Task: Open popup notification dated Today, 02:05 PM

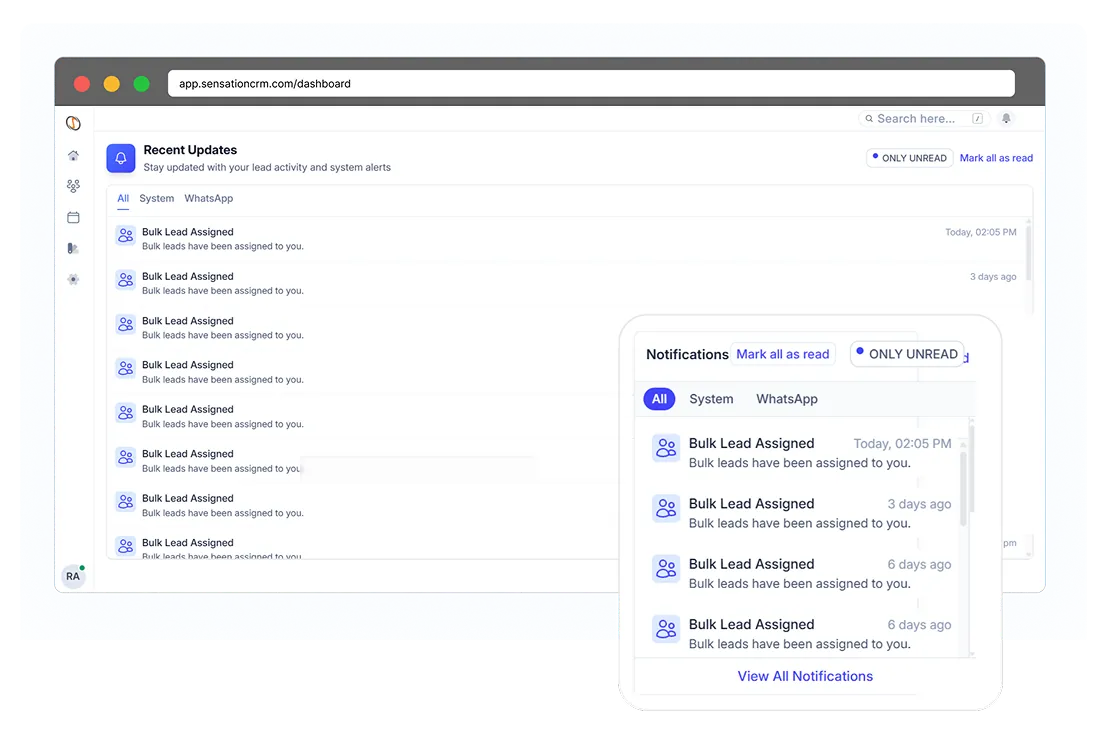Action: [801, 453]
